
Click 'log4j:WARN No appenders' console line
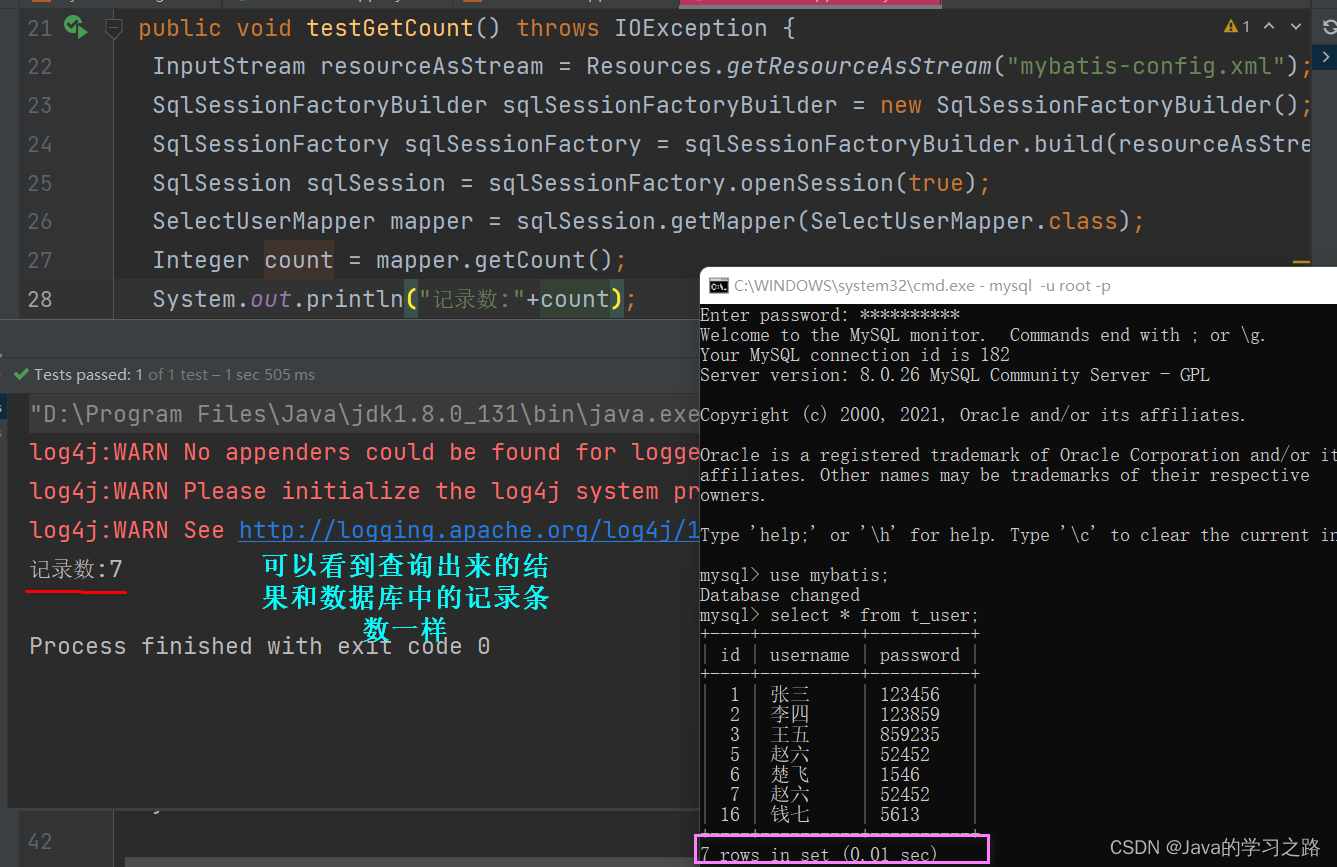click(x=364, y=453)
